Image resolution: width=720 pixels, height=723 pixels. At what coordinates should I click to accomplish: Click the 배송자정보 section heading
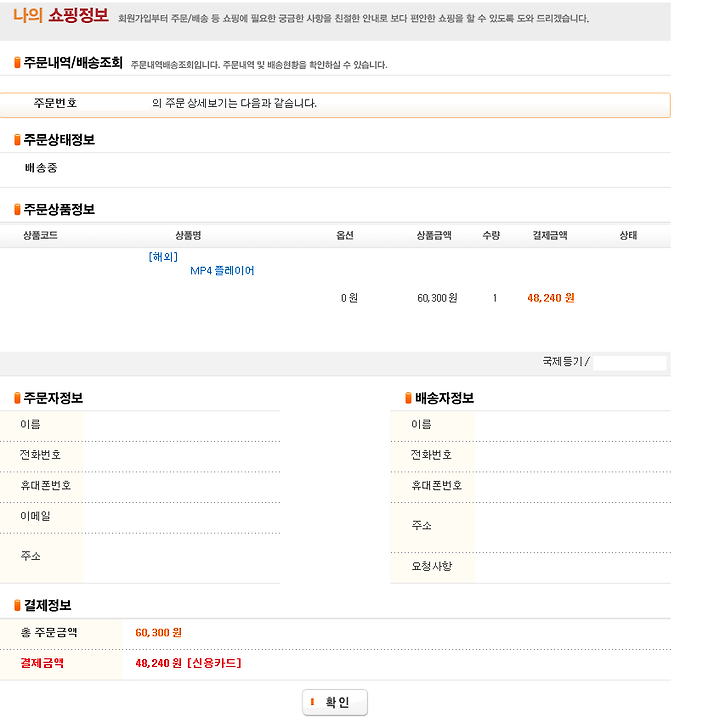coord(445,398)
